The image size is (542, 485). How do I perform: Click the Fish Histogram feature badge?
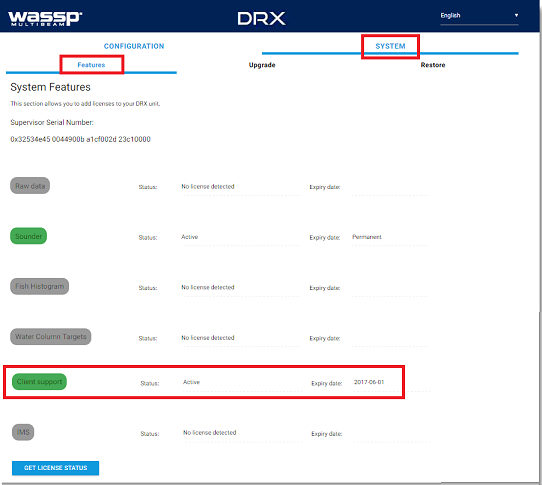tap(39, 286)
